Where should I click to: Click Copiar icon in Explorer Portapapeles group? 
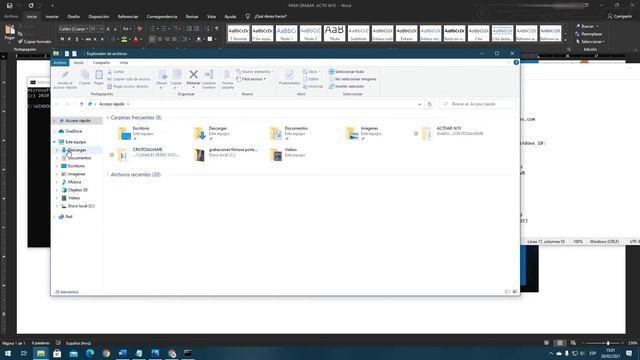[x=85, y=75]
